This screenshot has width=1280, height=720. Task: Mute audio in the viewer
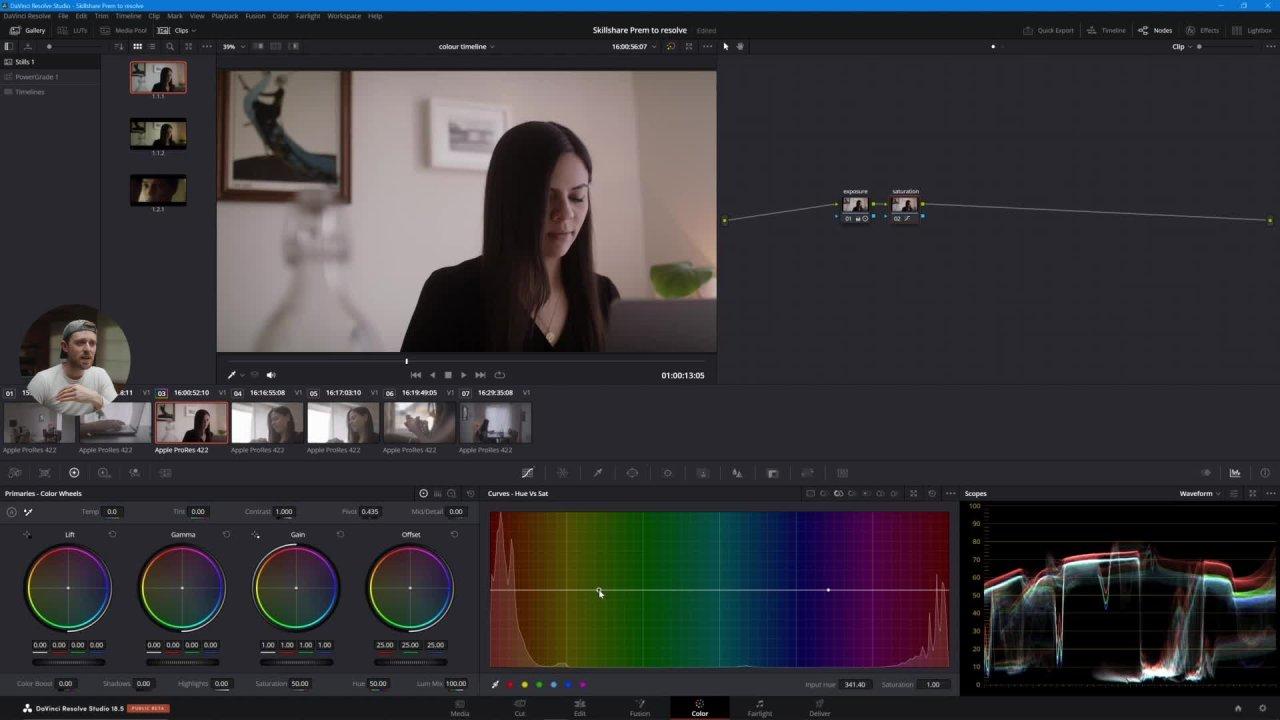[x=271, y=374]
